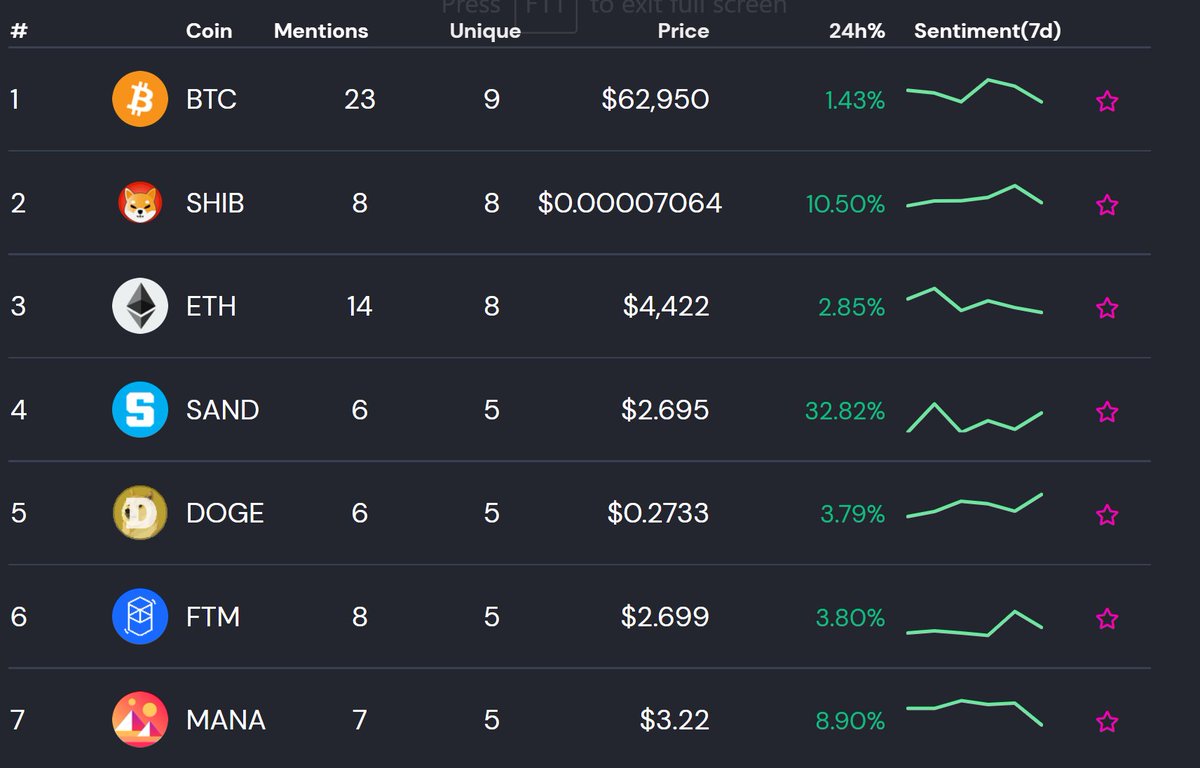
Task: Click the 3.80% change value
Action: pyautogui.click(x=851, y=619)
